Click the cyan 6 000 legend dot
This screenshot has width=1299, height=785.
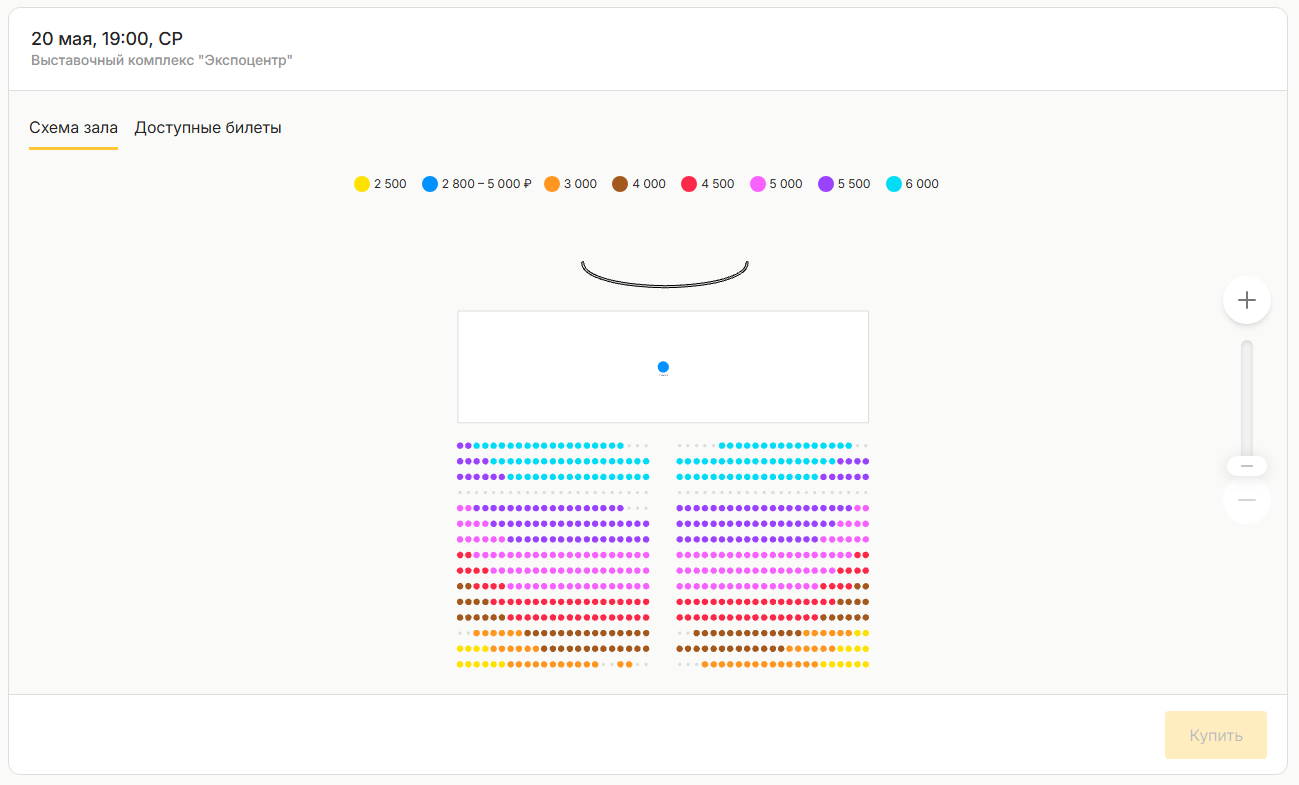pos(894,184)
